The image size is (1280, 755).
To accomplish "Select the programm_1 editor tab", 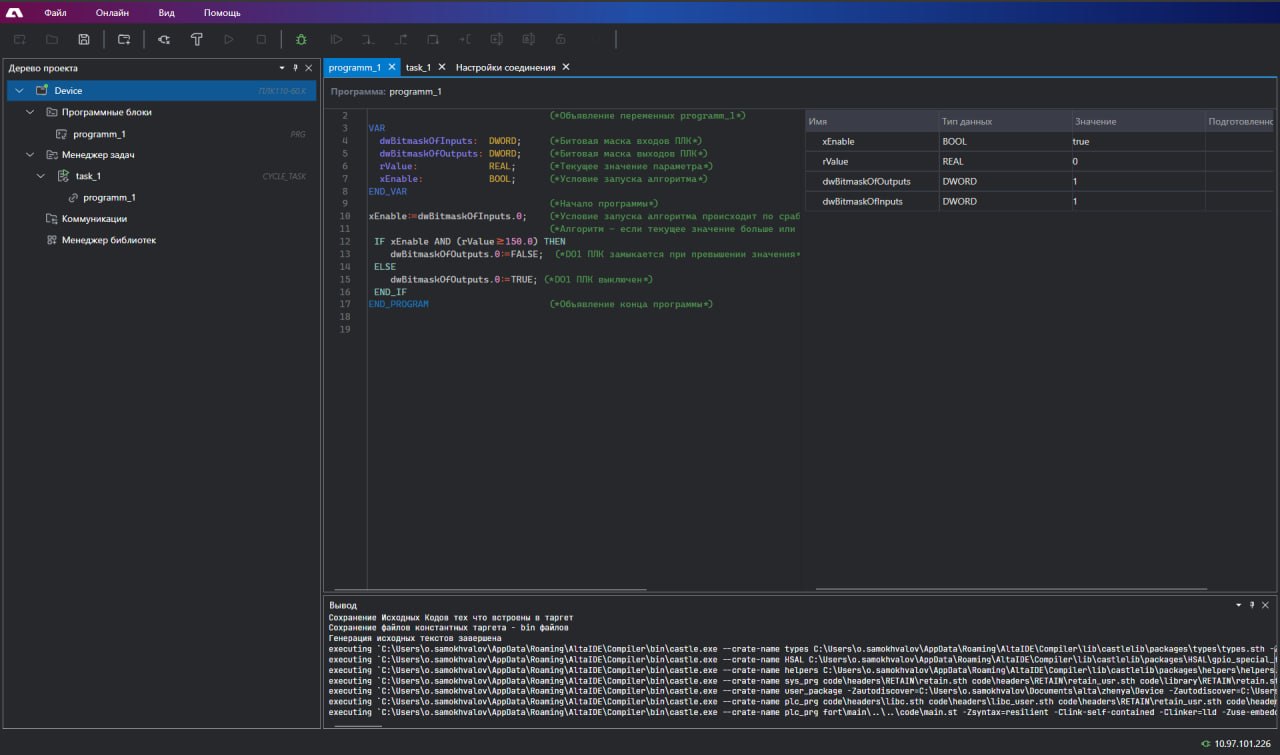I will tap(355, 67).
